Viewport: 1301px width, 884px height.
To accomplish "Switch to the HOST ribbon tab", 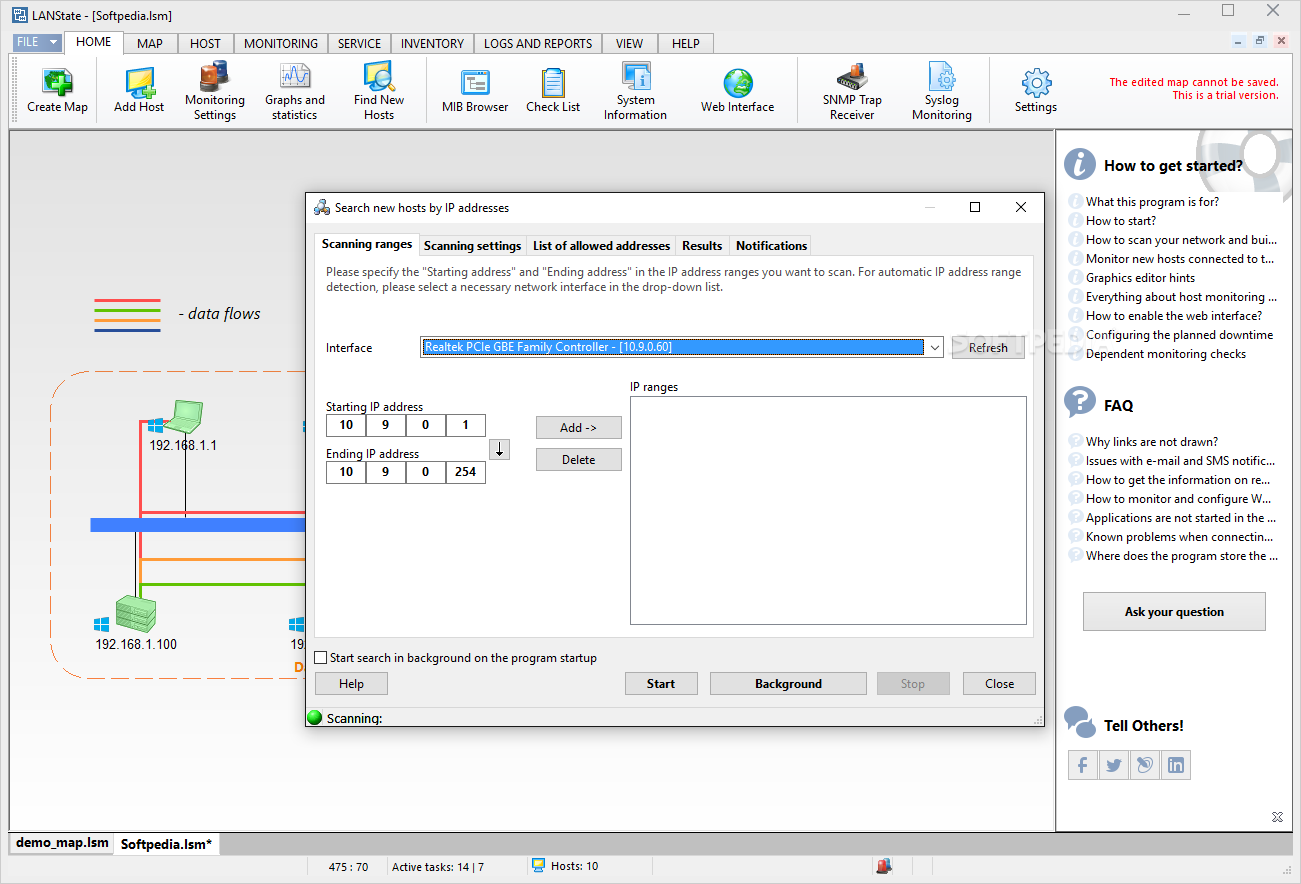I will tap(205, 43).
